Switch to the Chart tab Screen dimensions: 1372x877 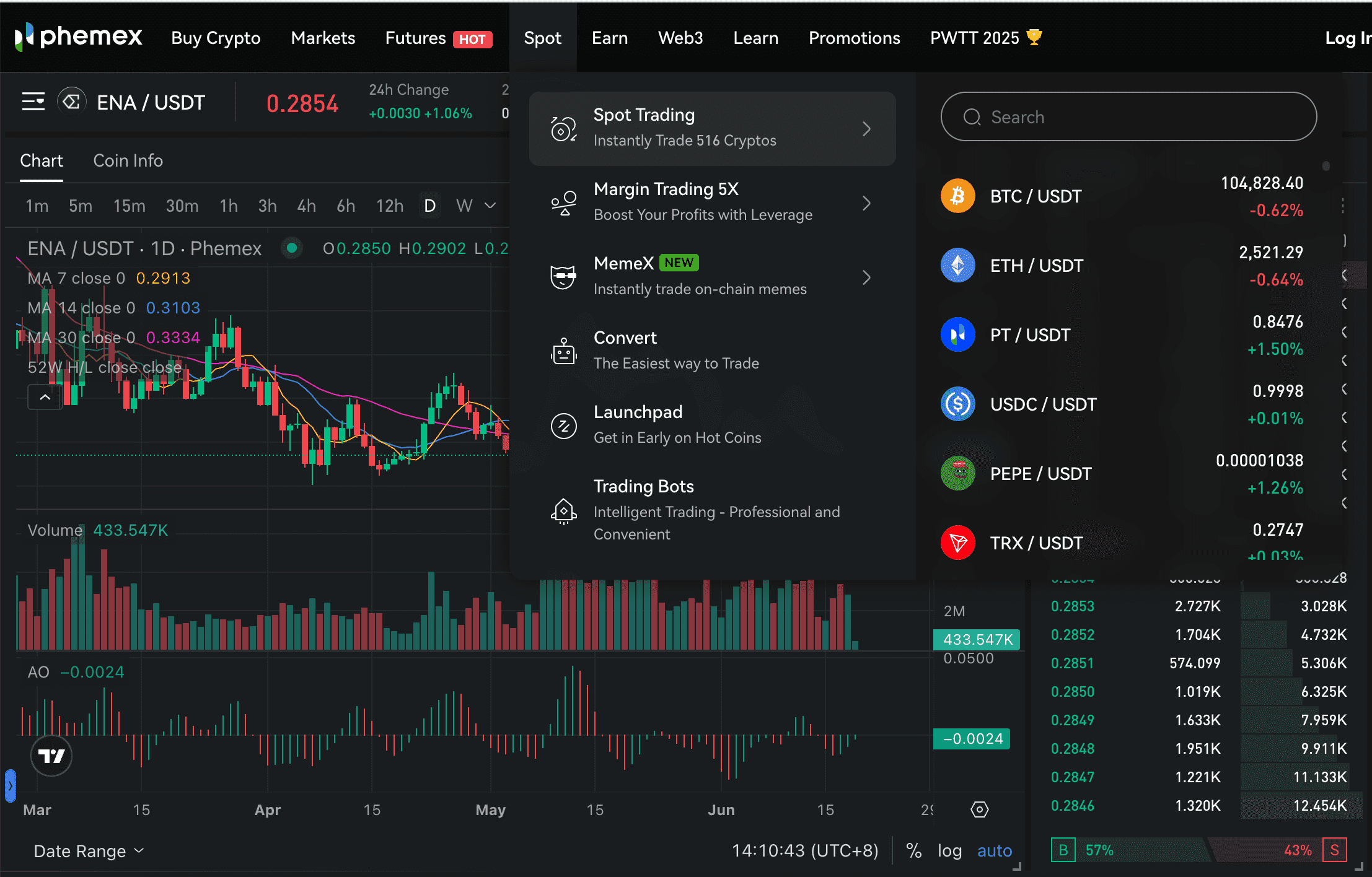coord(42,160)
